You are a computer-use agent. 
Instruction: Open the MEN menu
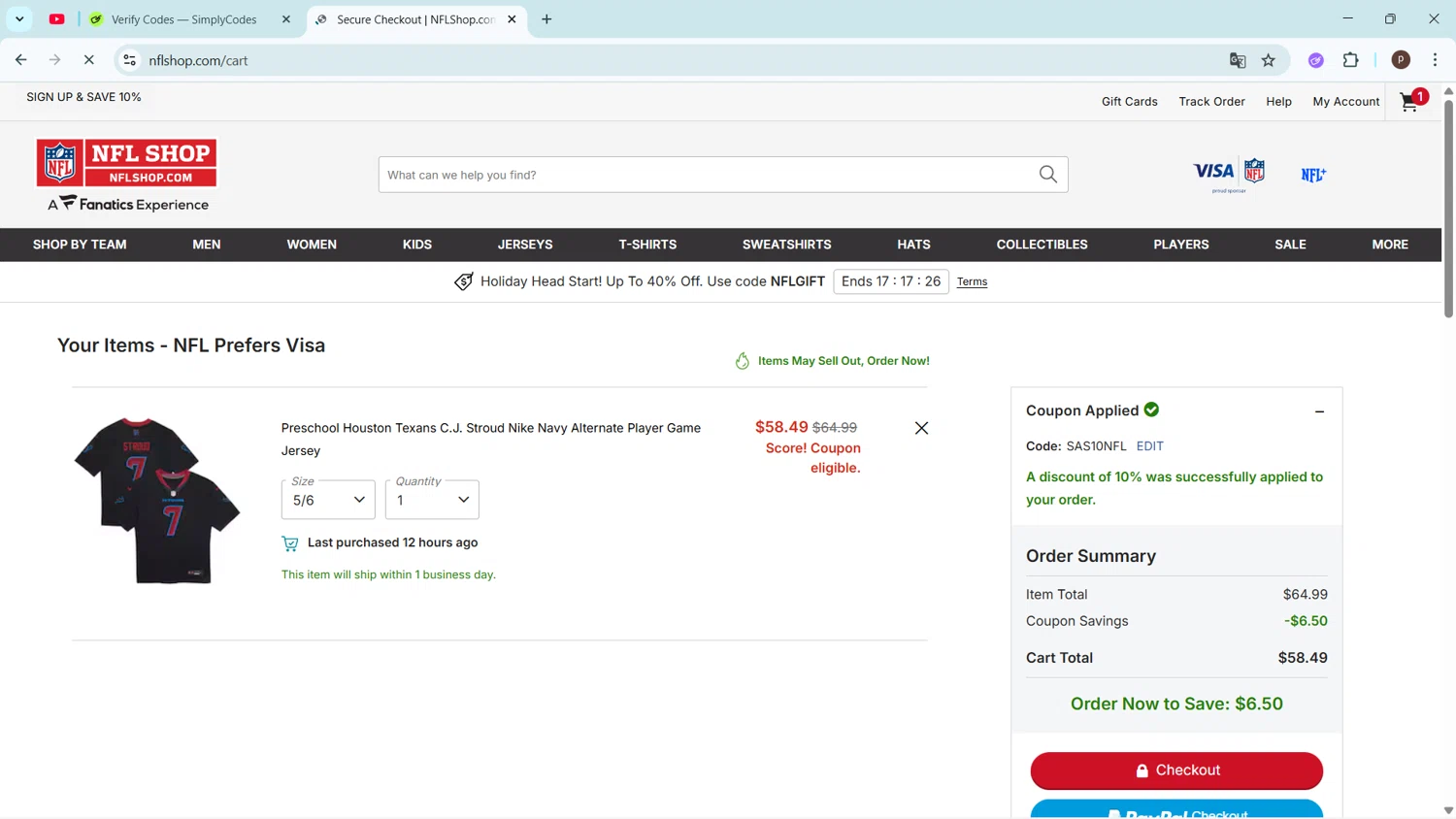click(x=207, y=245)
